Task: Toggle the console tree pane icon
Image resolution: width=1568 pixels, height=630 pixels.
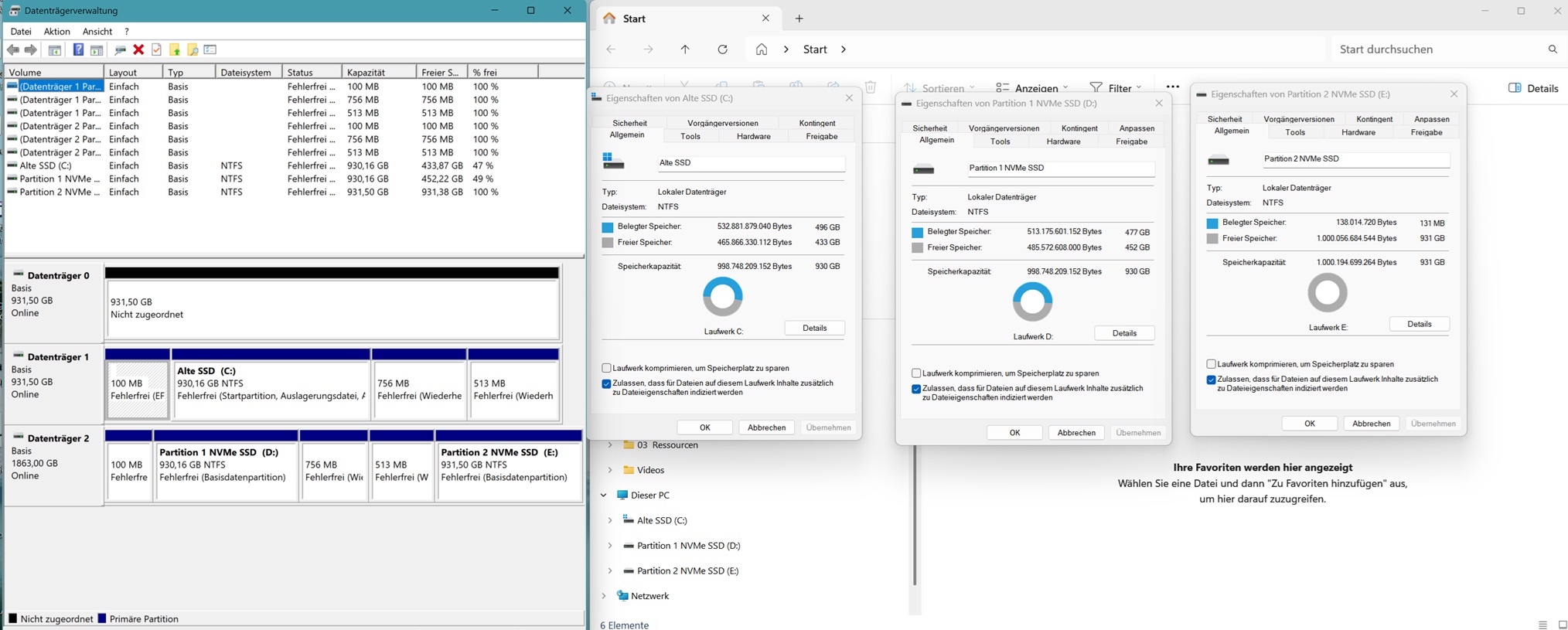Action: pos(55,49)
